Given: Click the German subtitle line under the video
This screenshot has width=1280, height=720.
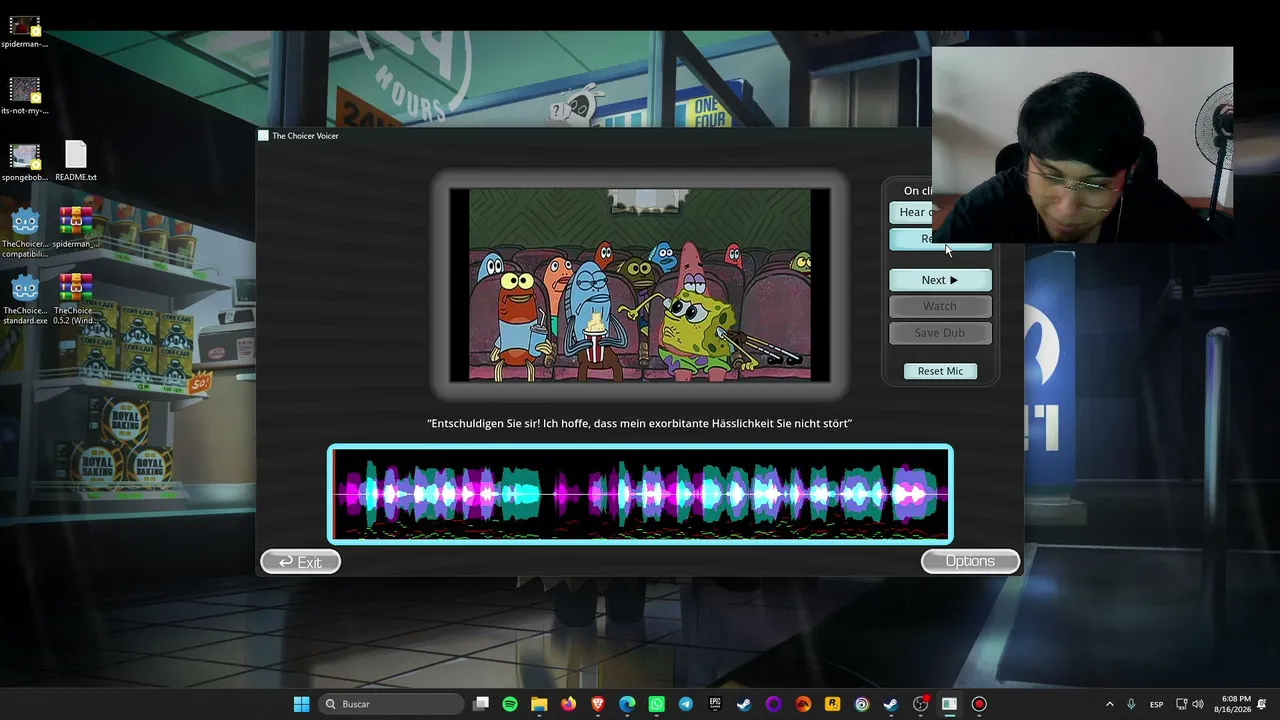Looking at the screenshot, I should 639,424.
